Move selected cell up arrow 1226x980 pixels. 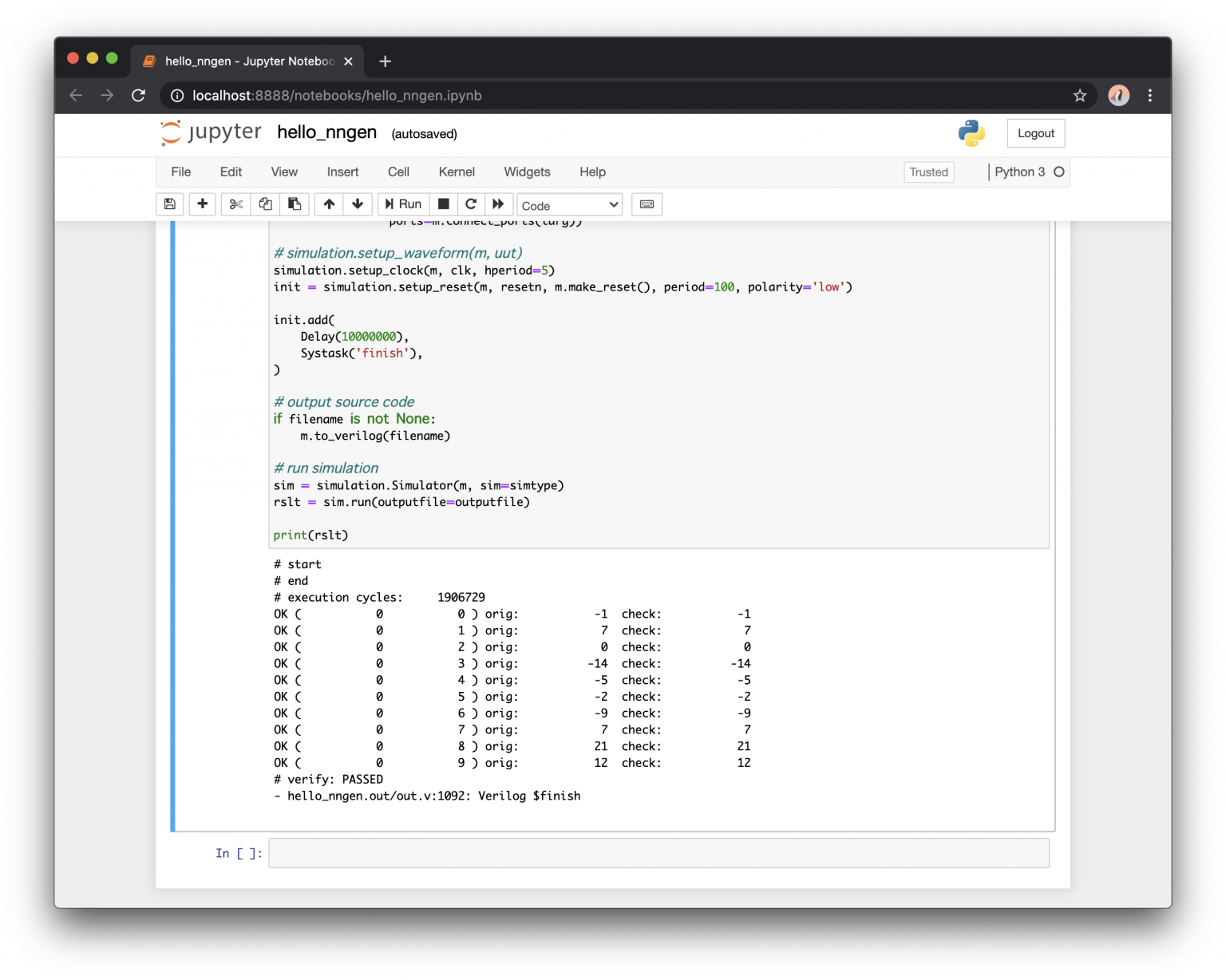(x=329, y=204)
